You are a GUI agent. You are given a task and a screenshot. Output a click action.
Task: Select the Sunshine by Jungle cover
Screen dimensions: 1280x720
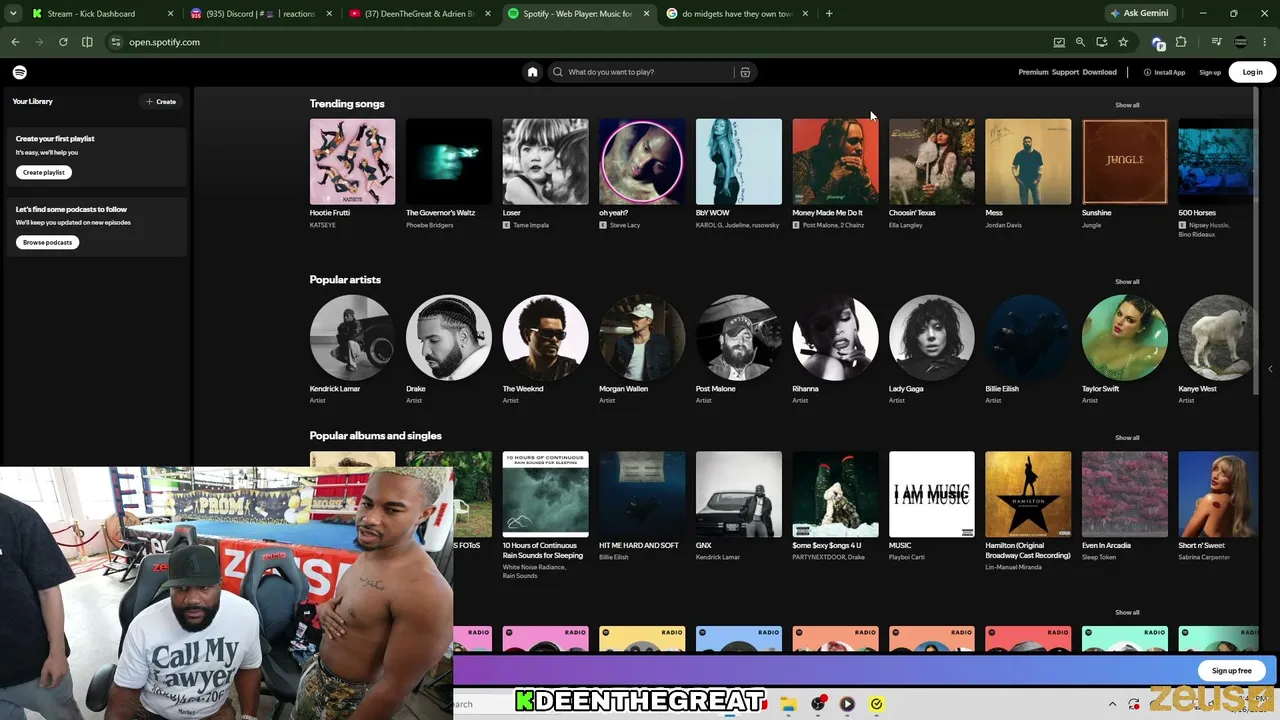click(1124, 162)
